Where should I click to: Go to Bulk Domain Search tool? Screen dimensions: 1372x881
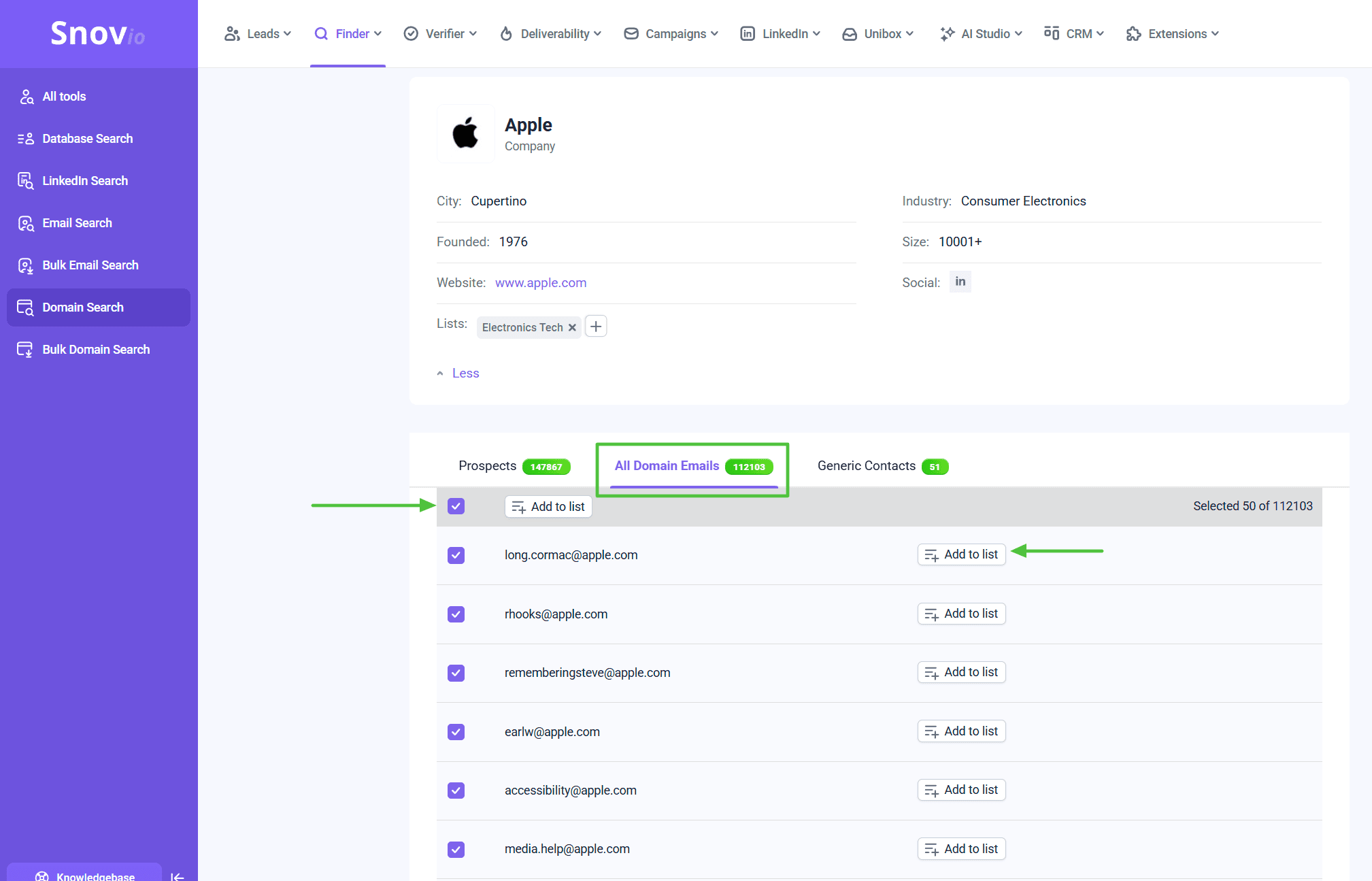point(95,350)
